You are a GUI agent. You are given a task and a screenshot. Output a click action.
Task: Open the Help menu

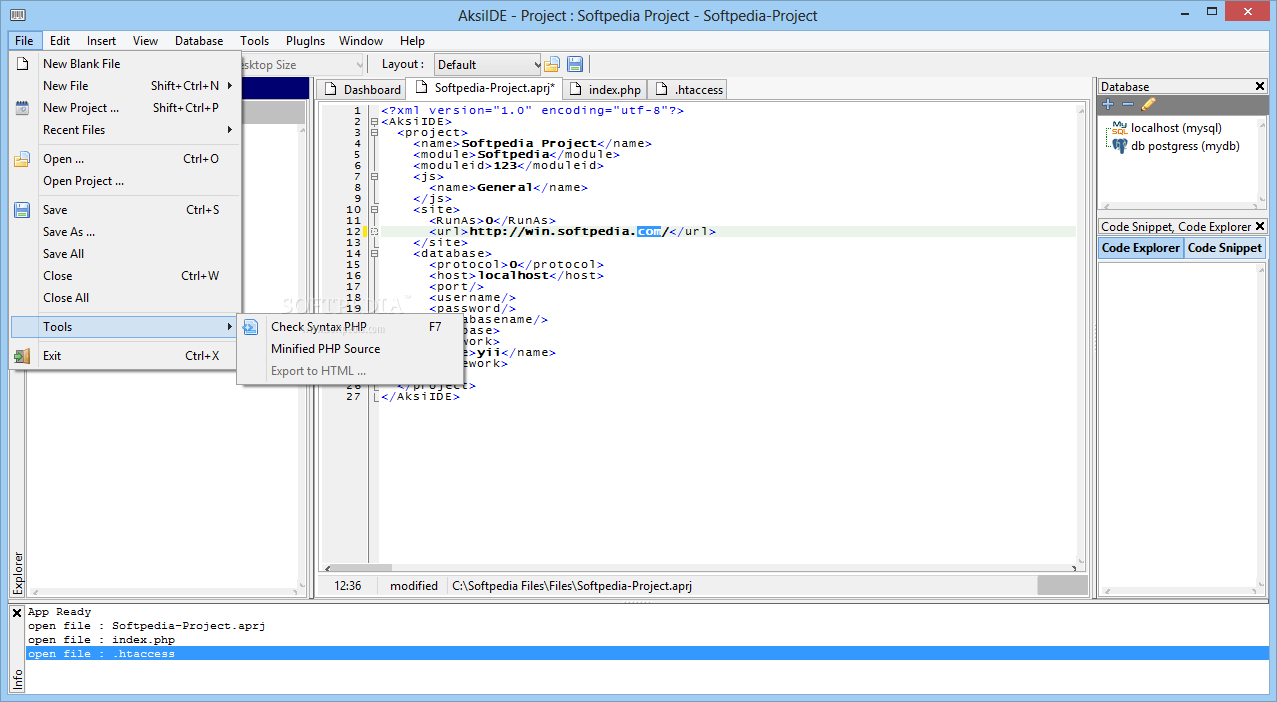pos(412,41)
